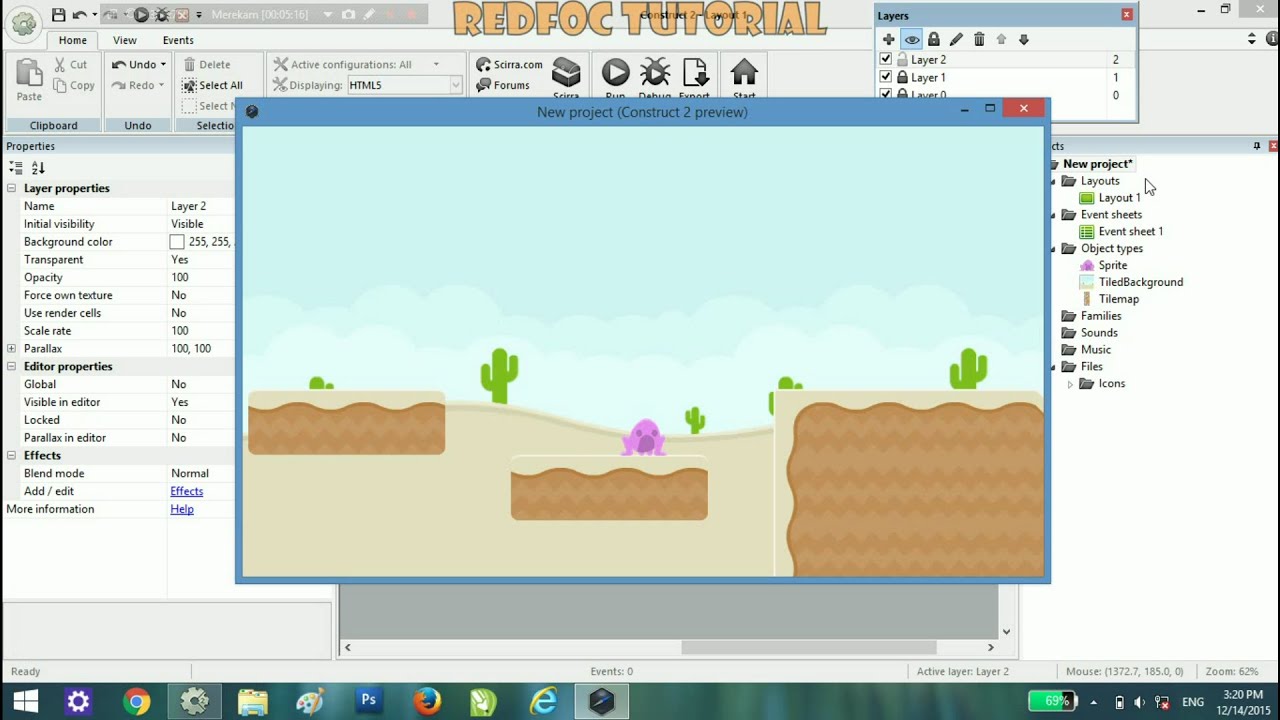Click the Help link under More information
This screenshot has width=1280, height=720.
click(x=182, y=509)
